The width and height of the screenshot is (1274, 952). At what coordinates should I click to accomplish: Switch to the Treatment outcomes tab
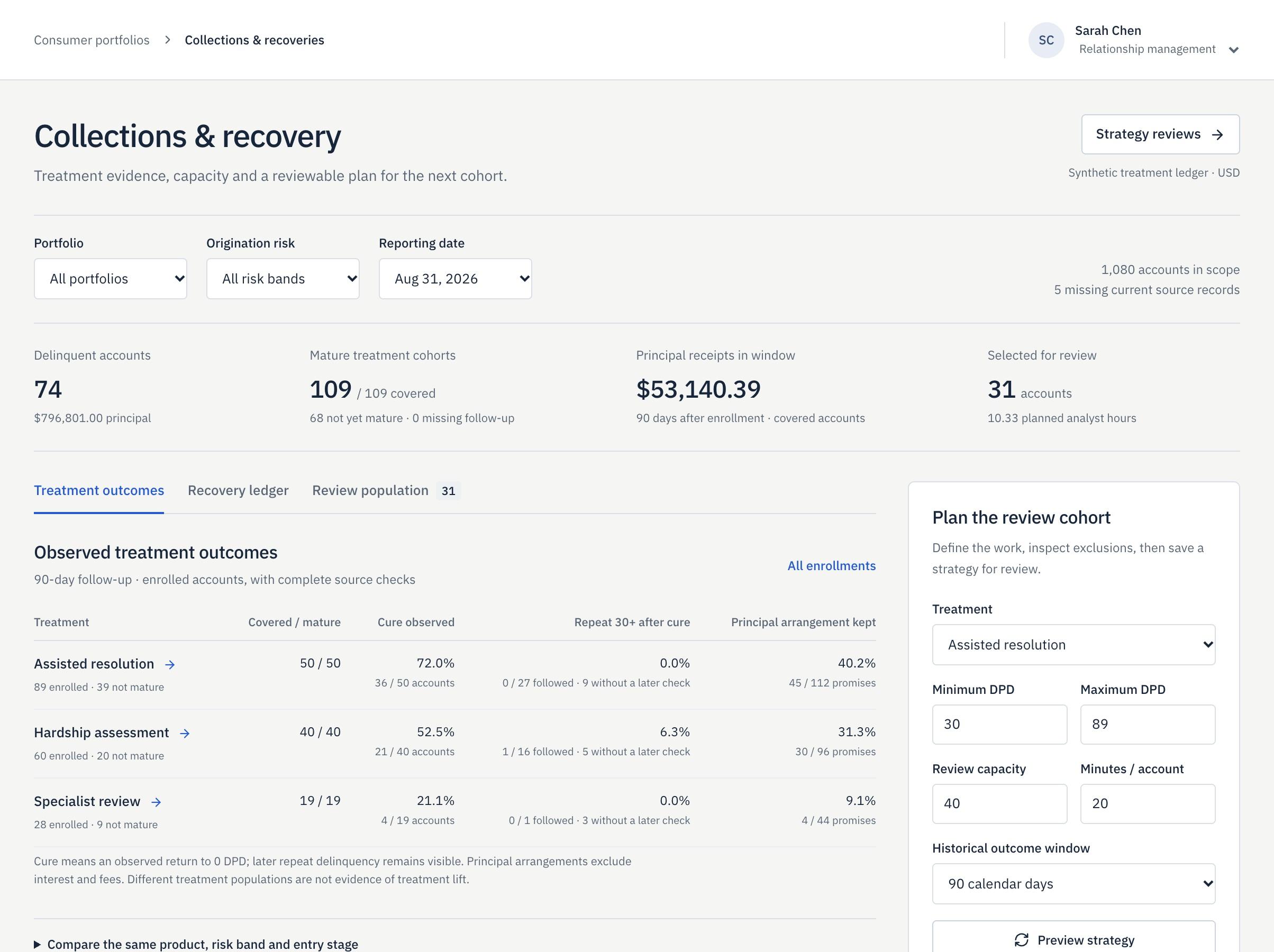tap(99, 490)
